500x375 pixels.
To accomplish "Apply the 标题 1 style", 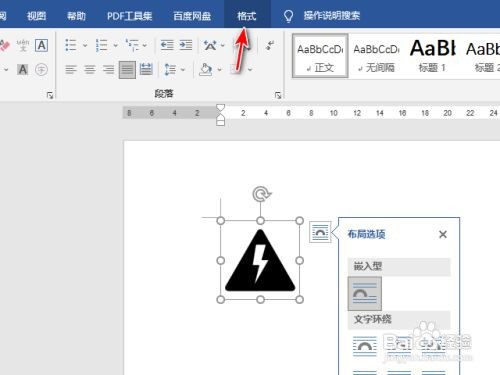I will [x=432, y=56].
